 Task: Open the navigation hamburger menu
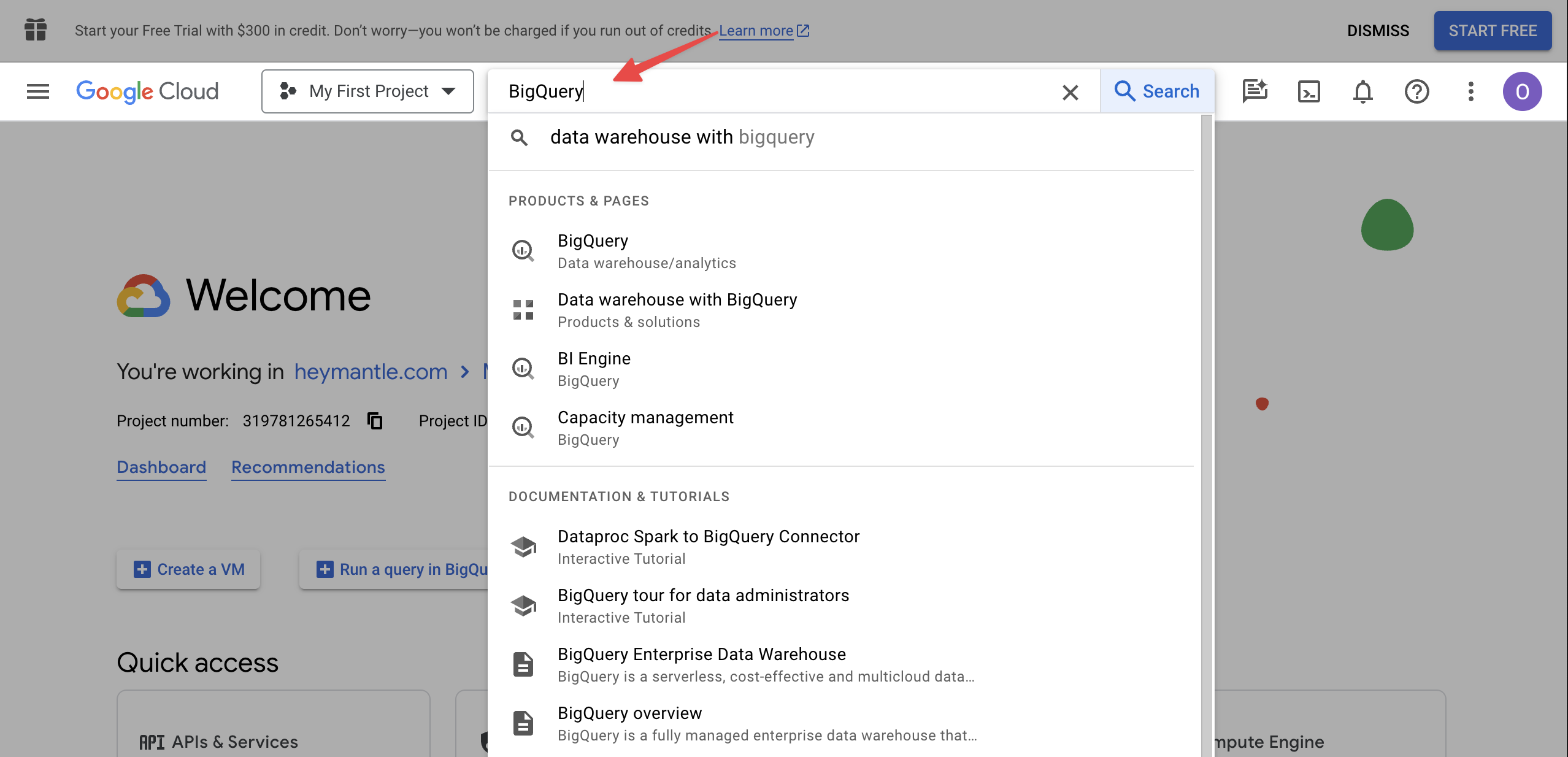coord(37,91)
